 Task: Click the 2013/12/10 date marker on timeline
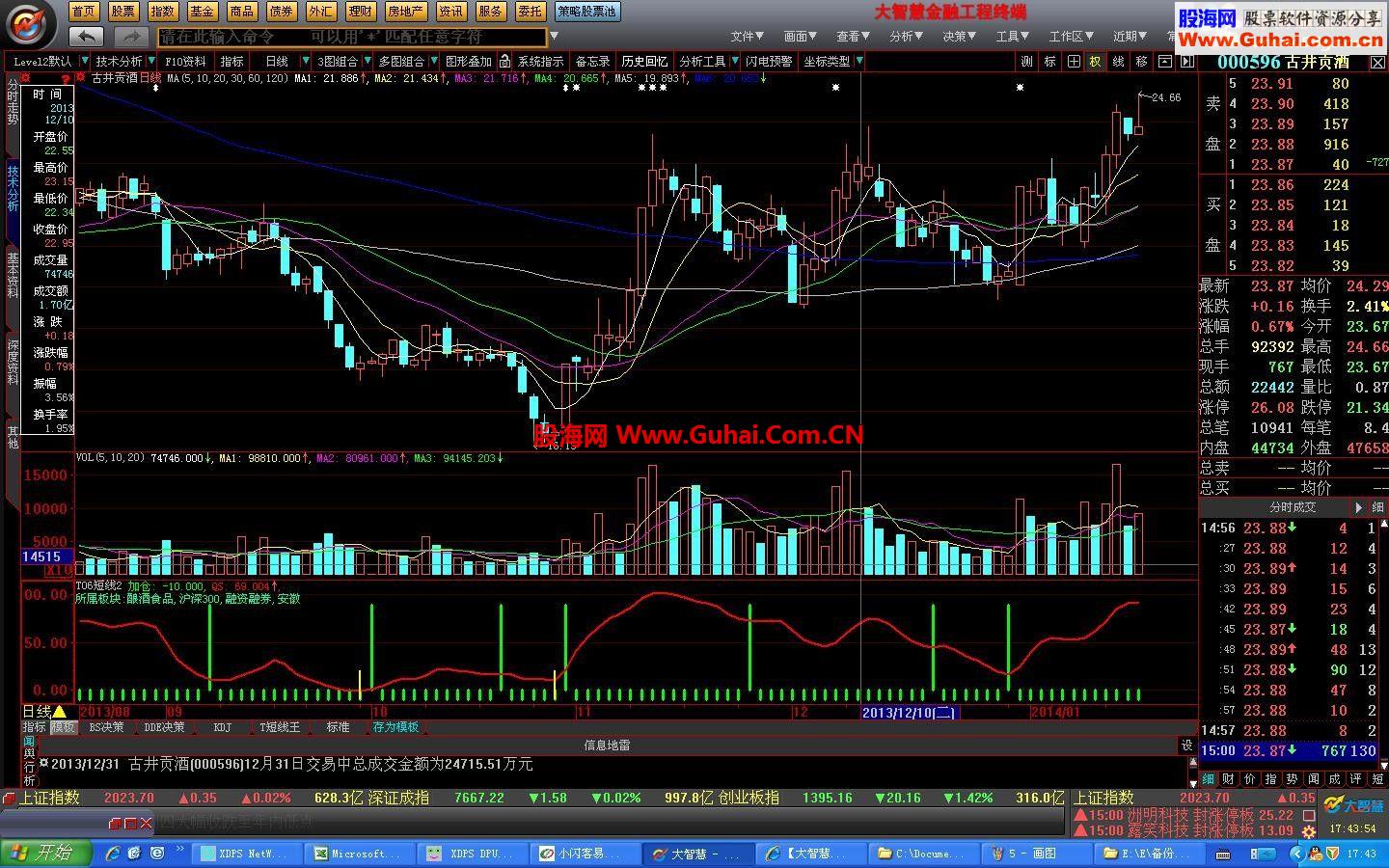908,712
